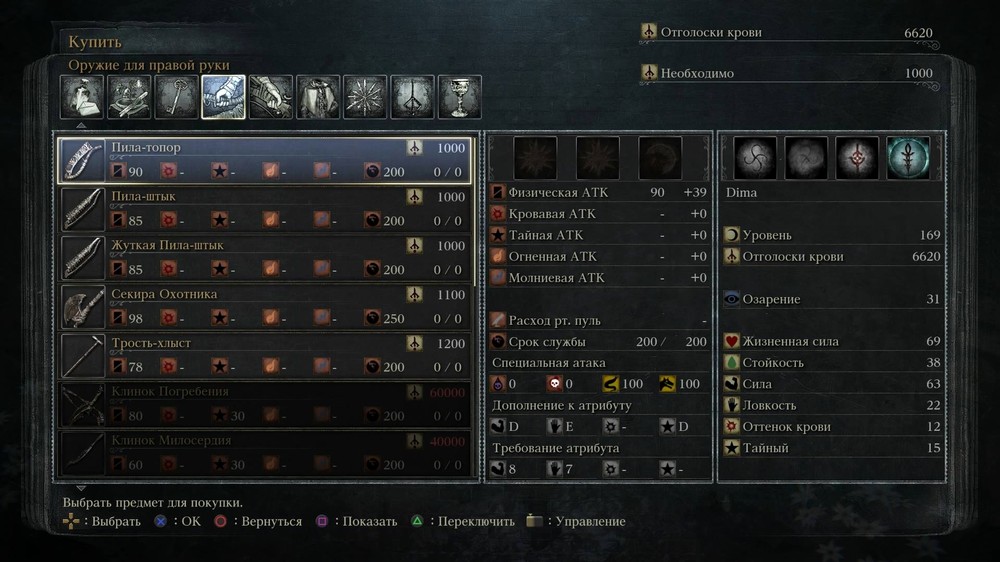Select the starburst gem category icon
The height and width of the screenshot is (562, 1000).
365,97
